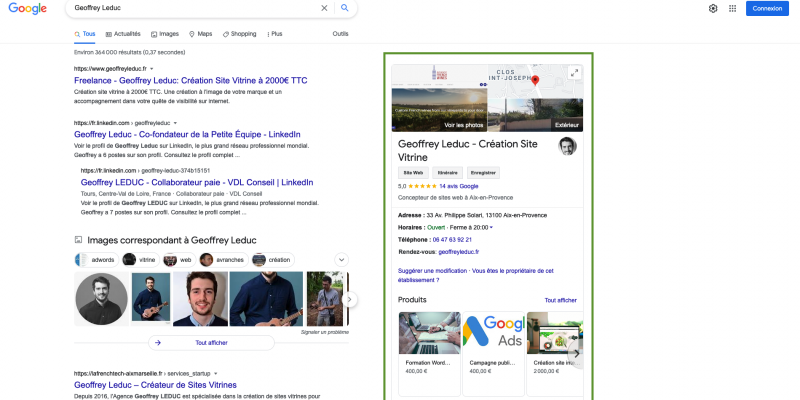Select the adwords image filter chip
This screenshot has width=800, height=400.
[96, 260]
